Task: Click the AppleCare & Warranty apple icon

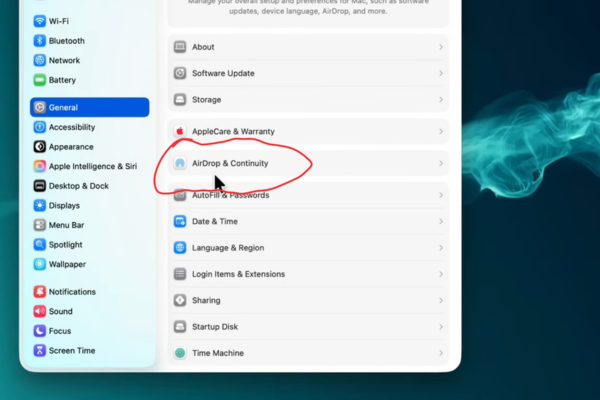Action: tap(180, 131)
